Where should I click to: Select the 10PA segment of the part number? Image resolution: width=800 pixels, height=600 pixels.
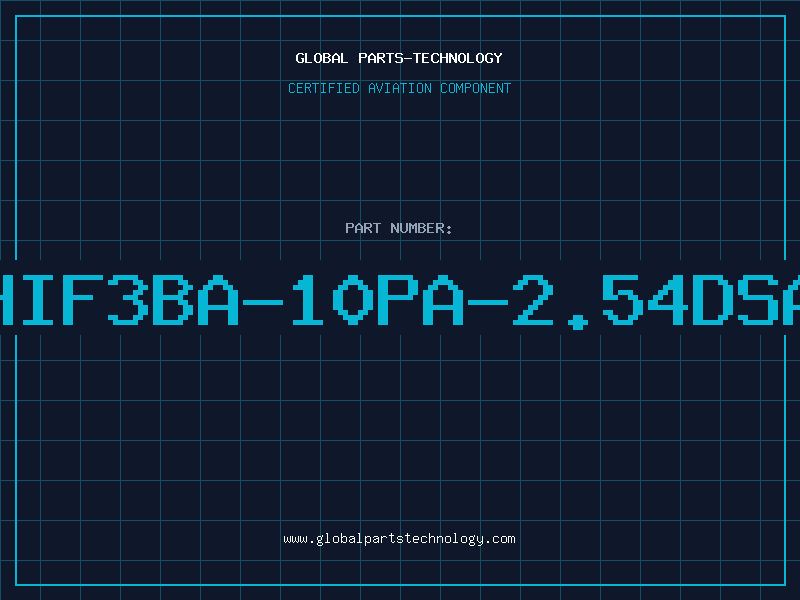[378, 300]
